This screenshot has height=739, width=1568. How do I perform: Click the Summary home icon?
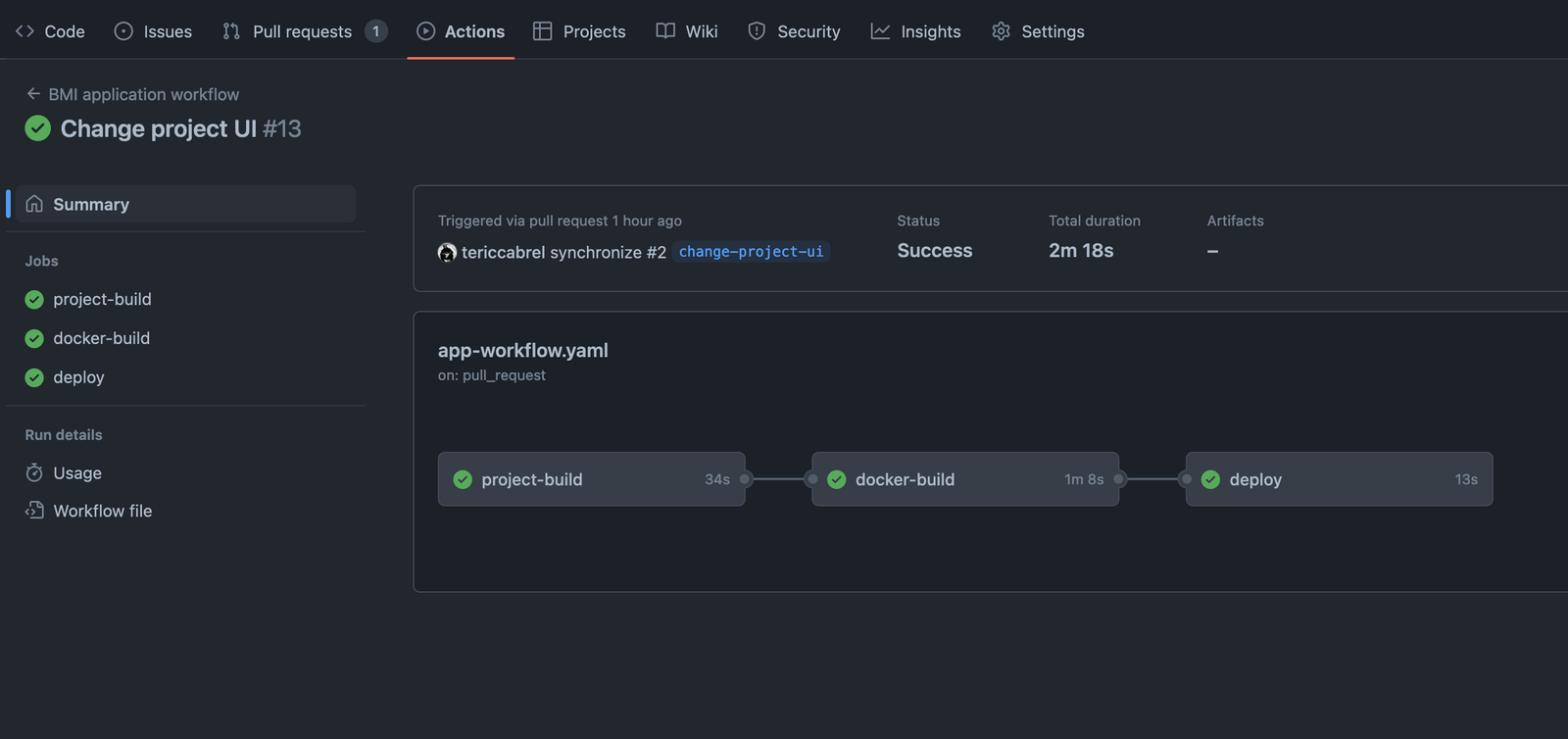click(34, 204)
